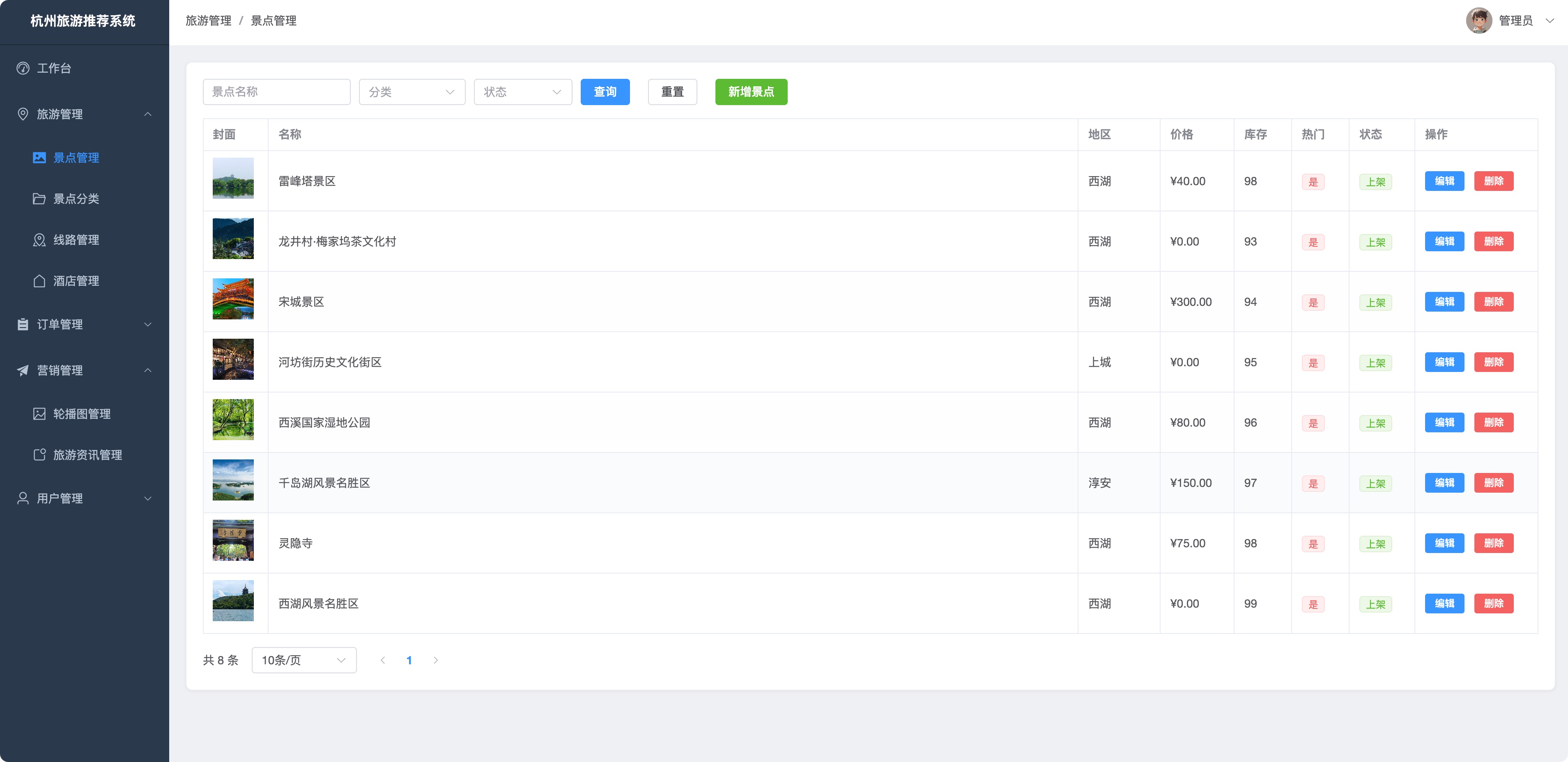The height and width of the screenshot is (762, 1568).
Task: Edit the 宋城景区 row
Action: pyautogui.click(x=1444, y=301)
